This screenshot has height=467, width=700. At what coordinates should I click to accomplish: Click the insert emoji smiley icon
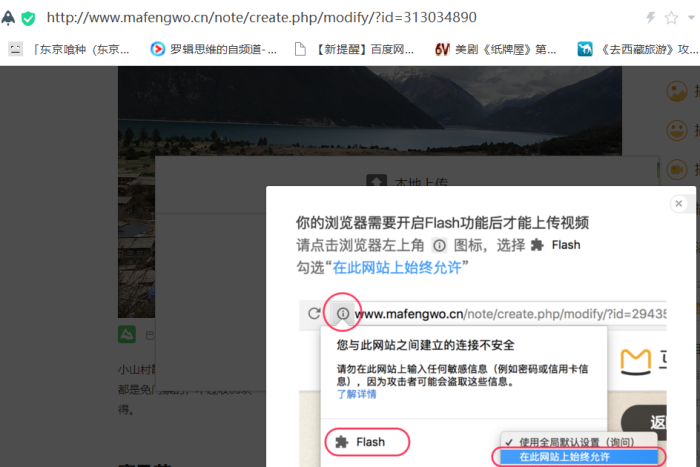(677, 130)
